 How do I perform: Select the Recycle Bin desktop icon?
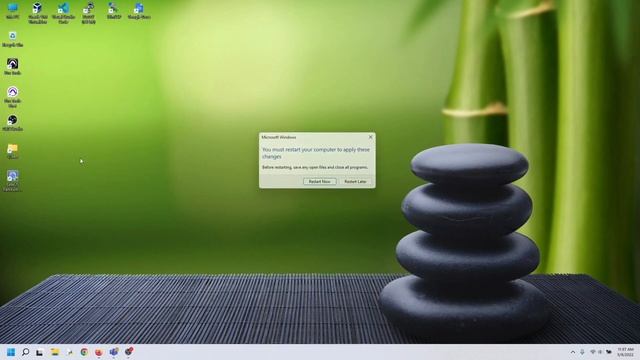pyautogui.click(x=13, y=39)
